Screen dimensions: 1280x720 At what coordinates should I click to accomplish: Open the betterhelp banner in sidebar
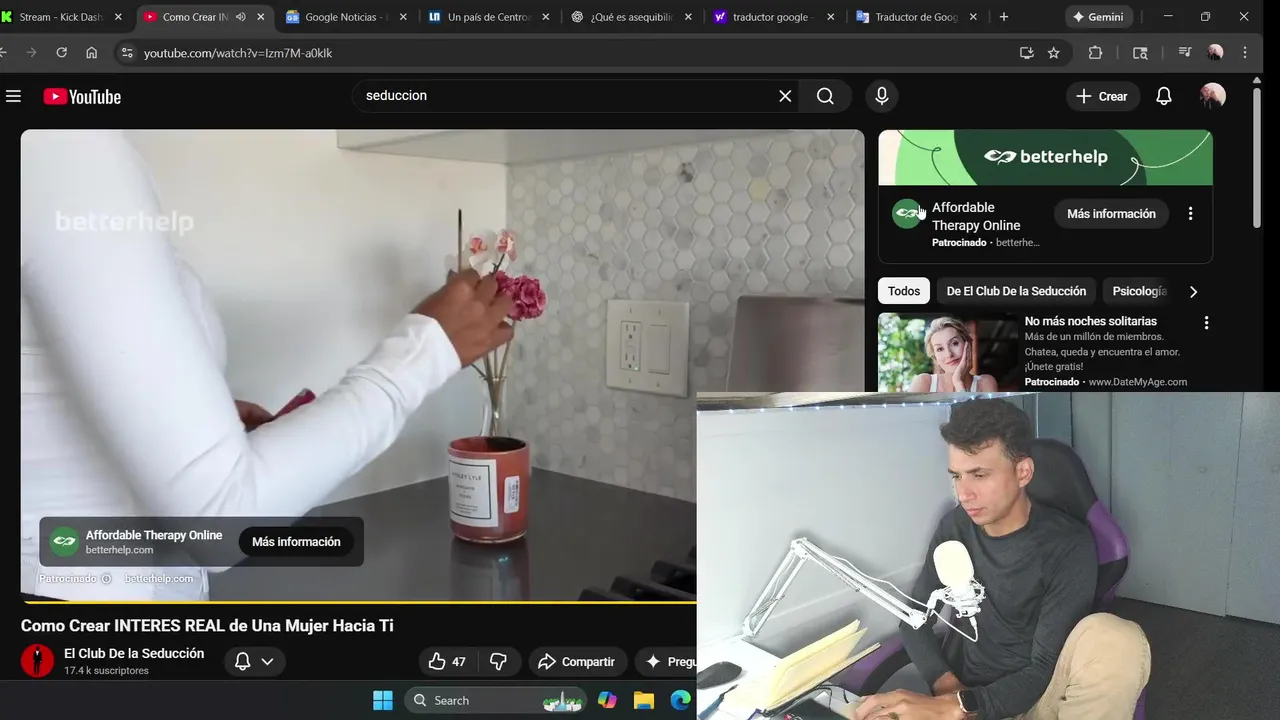1045,157
